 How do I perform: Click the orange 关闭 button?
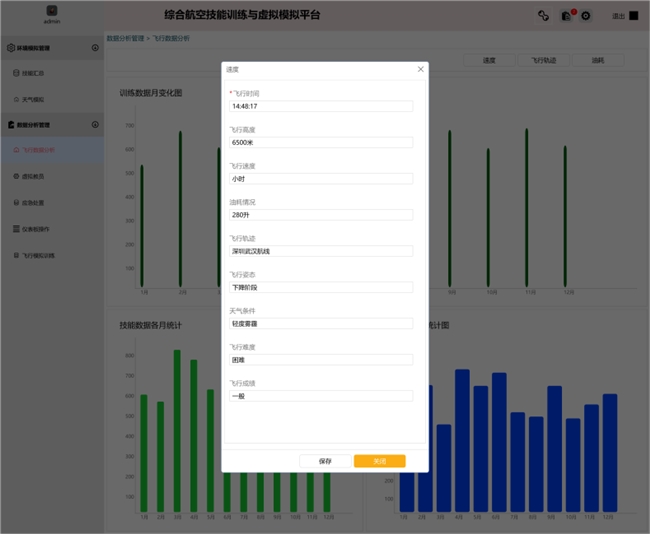point(380,461)
